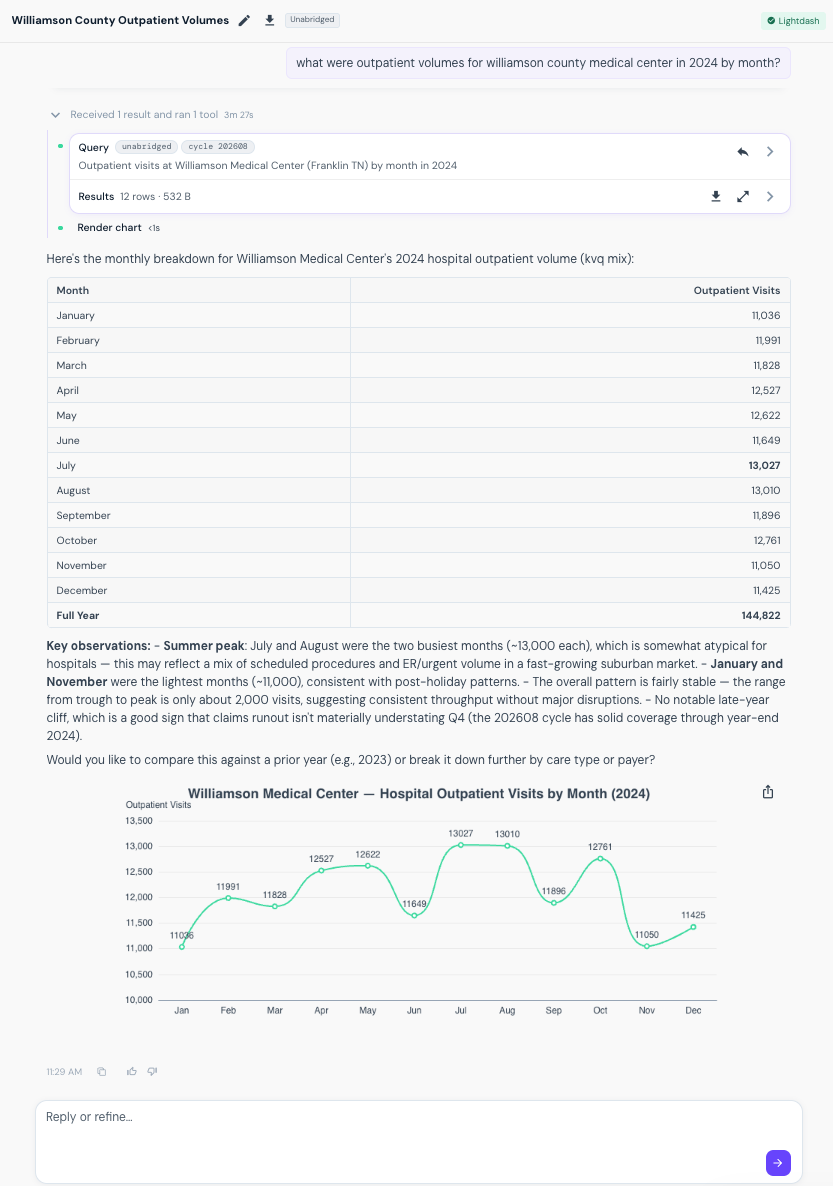
Task: Click the Lightdash status badge
Action: click(x=793, y=20)
